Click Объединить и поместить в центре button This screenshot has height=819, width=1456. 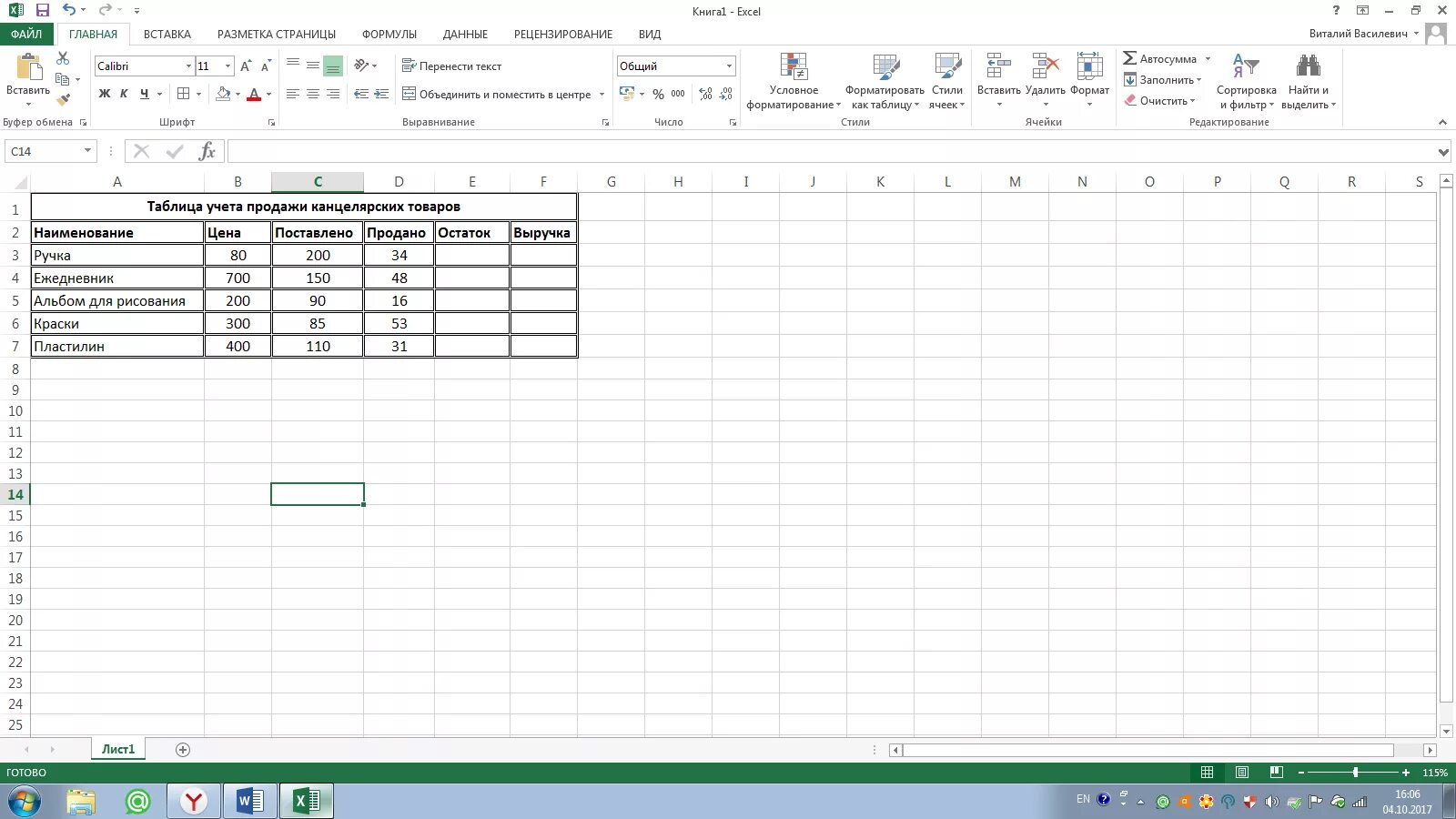(x=497, y=94)
